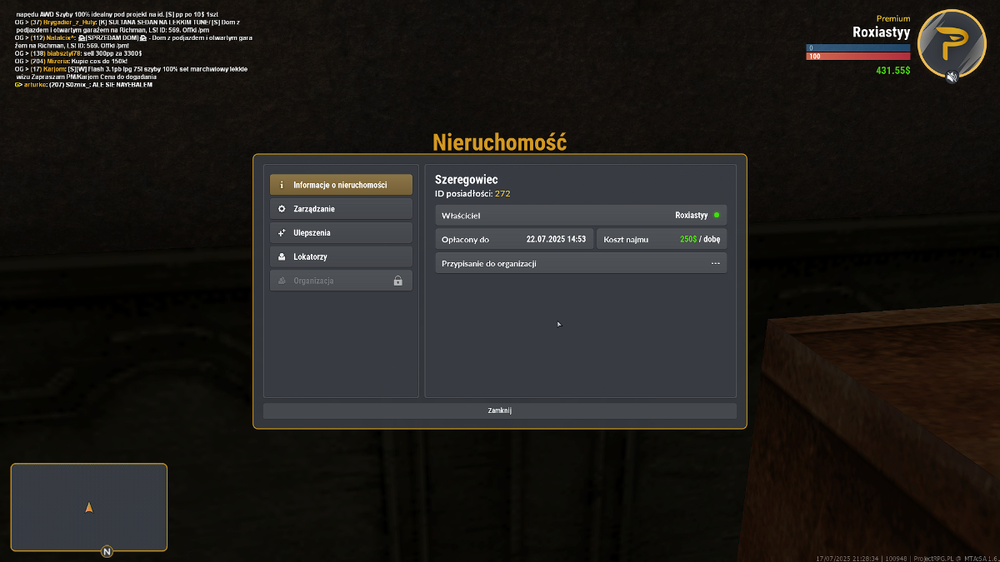The height and width of the screenshot is (562, 1000).
Task: Click the blue armor bar showing 0
Action: point(858,48)
